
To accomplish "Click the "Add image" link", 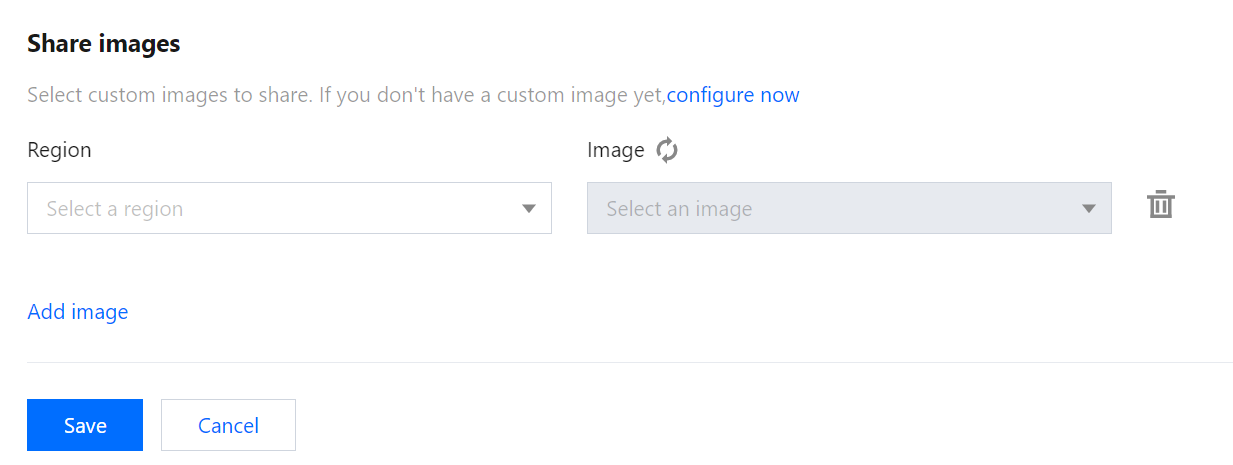I will (x=78, y=312).
